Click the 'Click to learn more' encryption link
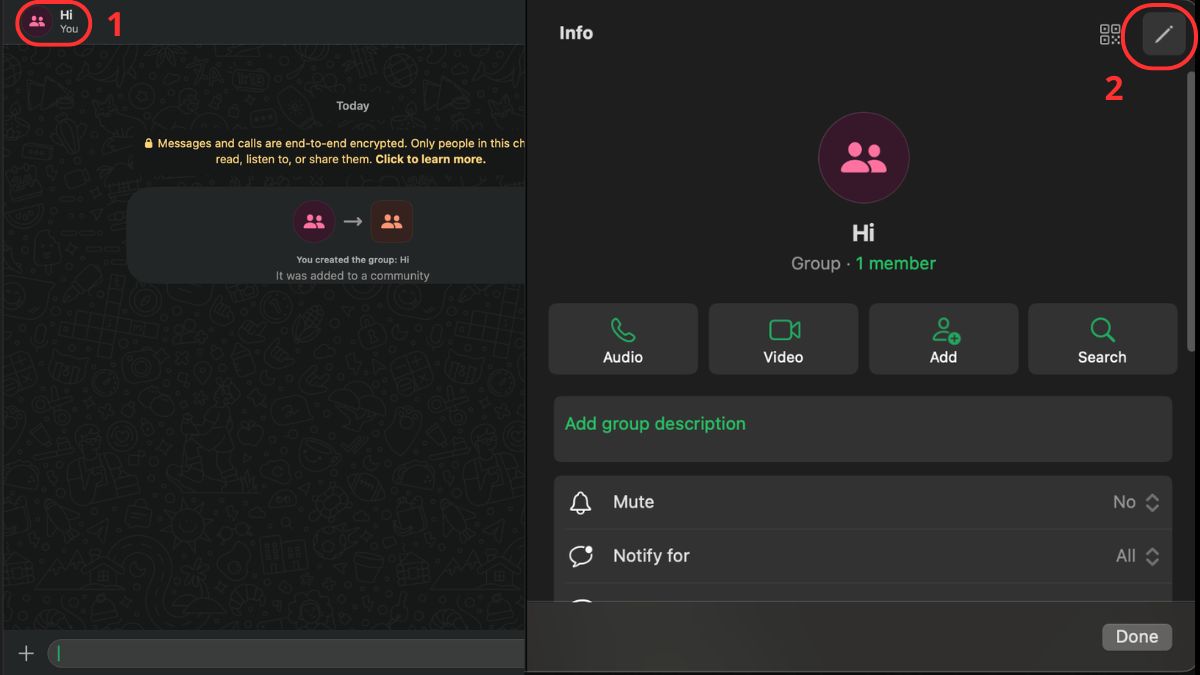The width and height of the screenshot is (1200, 675). [x=431, y=159]
